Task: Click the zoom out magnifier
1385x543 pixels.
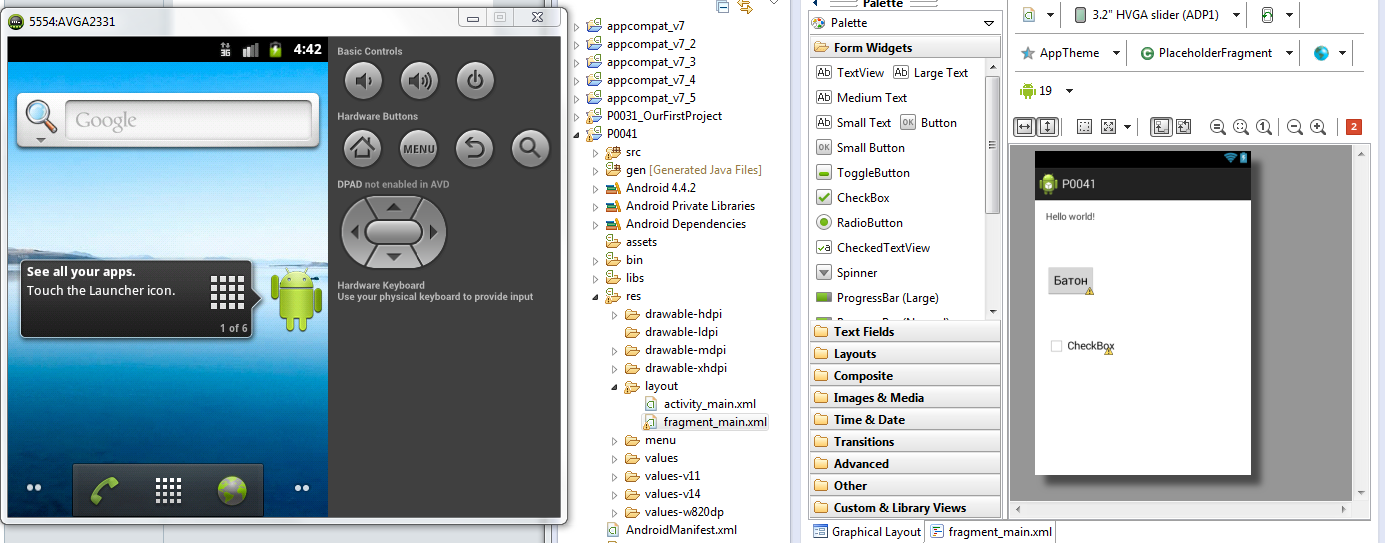Action: 1294,127
